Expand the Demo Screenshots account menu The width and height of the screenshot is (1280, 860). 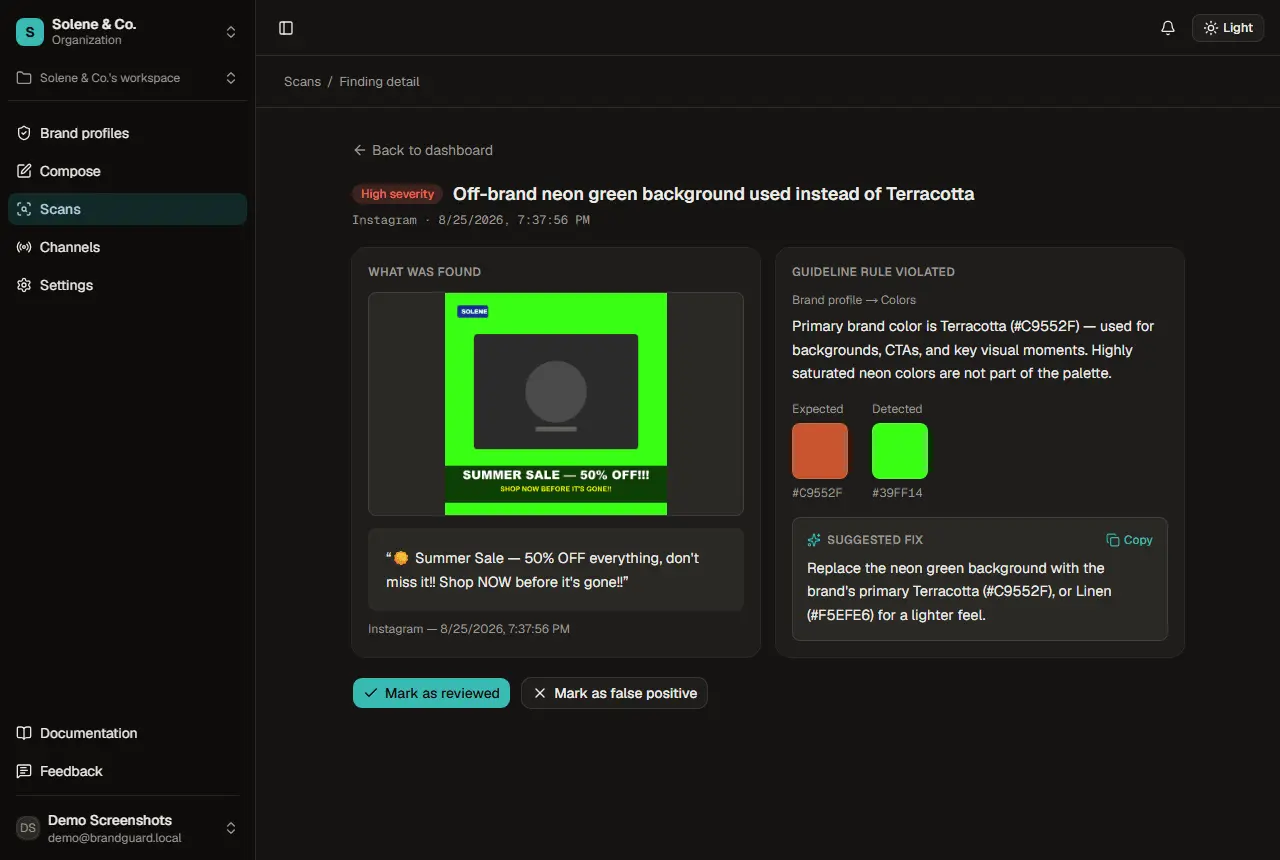(231, 828)
